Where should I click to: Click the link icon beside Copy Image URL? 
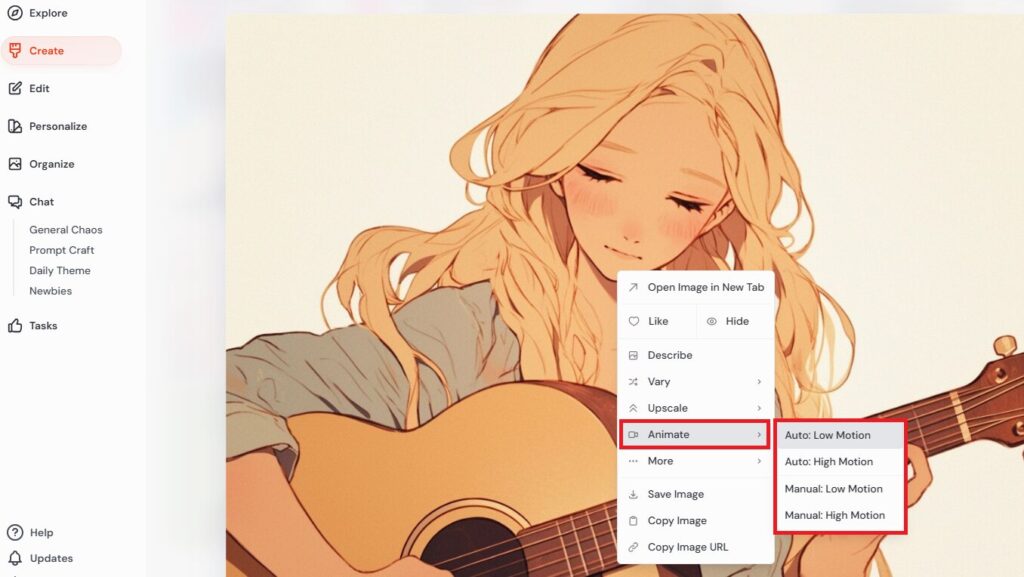click(633, 547)
